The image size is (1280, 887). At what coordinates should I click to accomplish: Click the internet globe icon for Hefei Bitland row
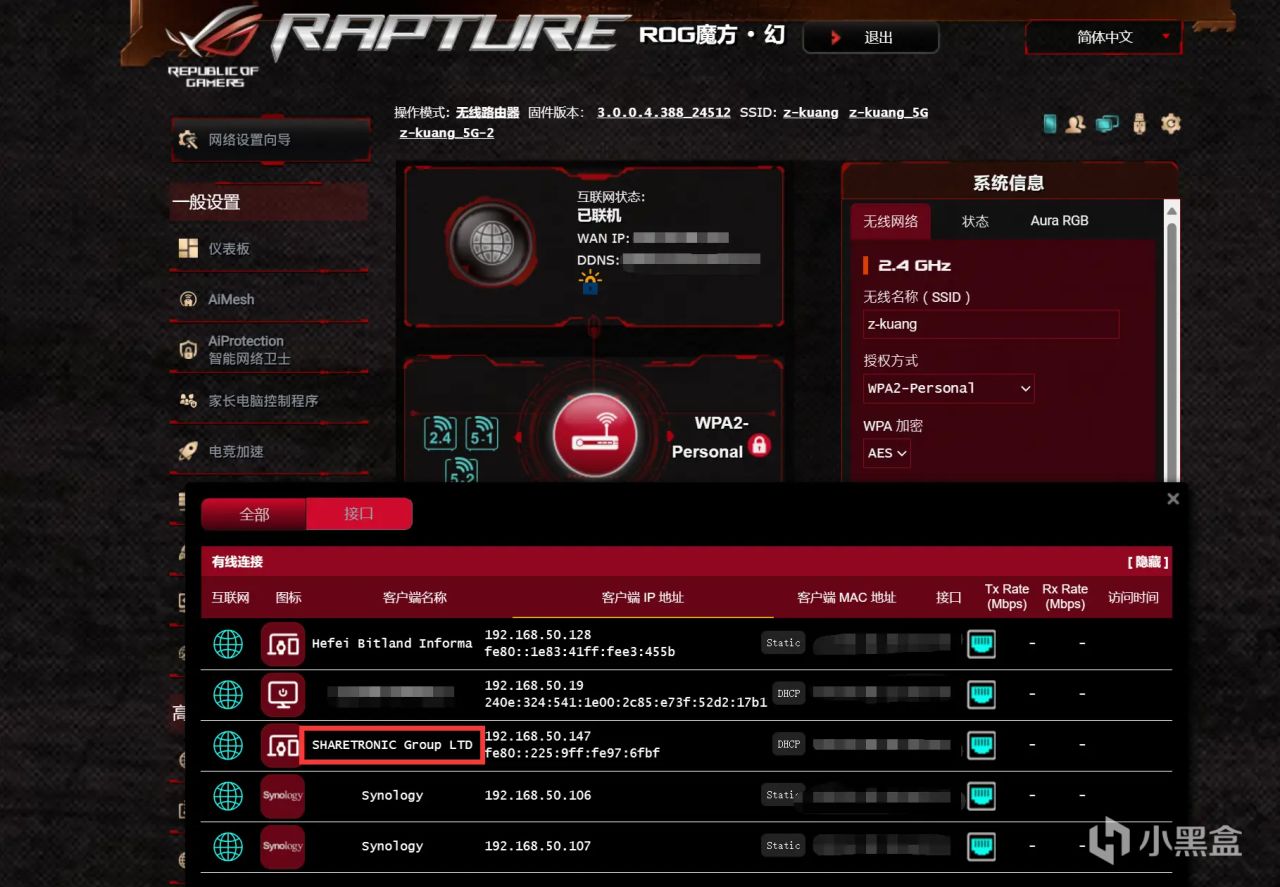click(x=228, y=644)
